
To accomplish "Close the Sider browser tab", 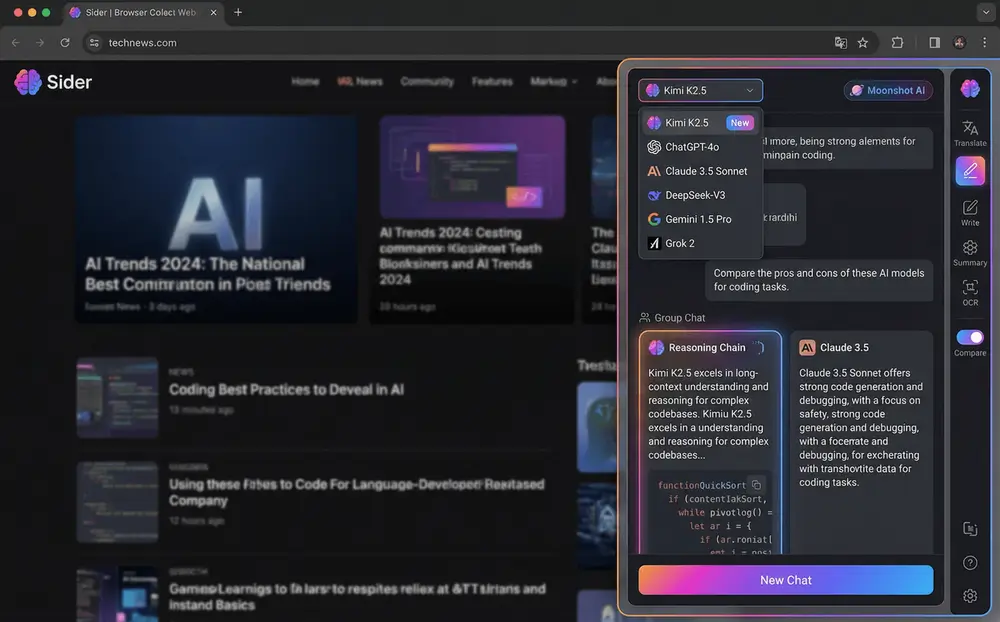I will (214, 12).
